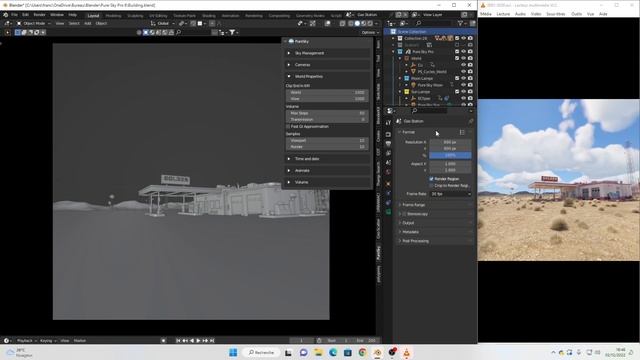Open VLC's Outils menu

tap(576, 14)
